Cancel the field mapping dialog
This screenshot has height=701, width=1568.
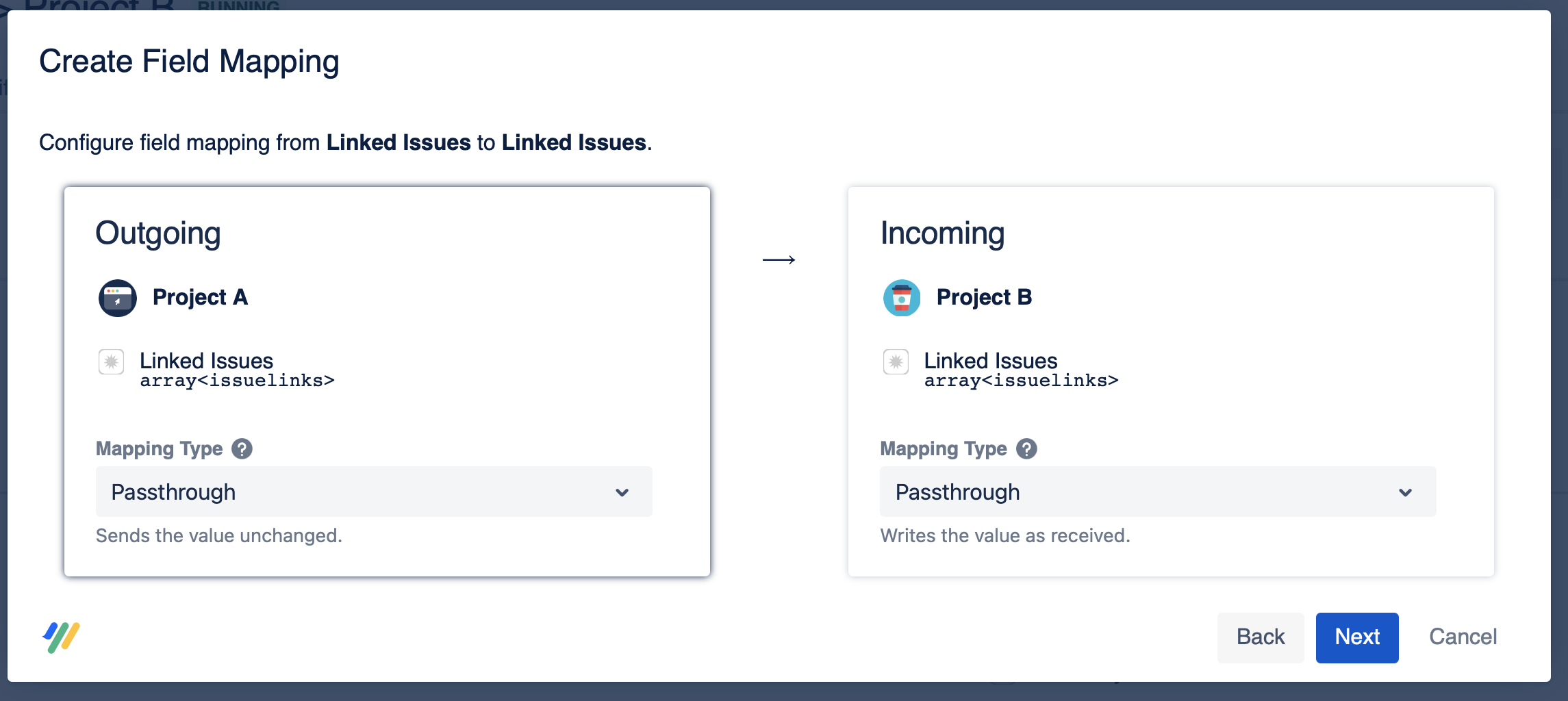(1462, 637)
